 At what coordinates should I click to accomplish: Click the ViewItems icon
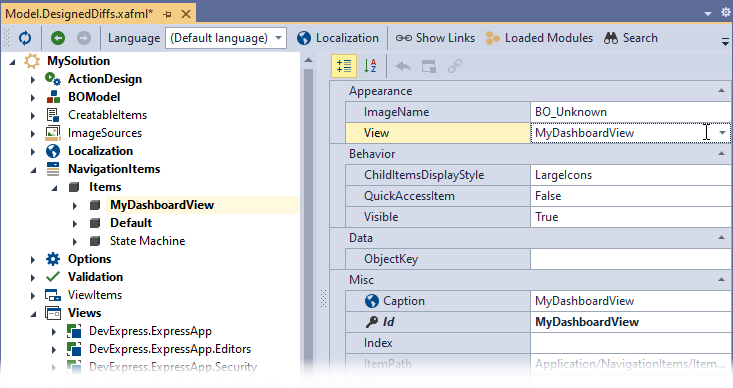point(53,295)
